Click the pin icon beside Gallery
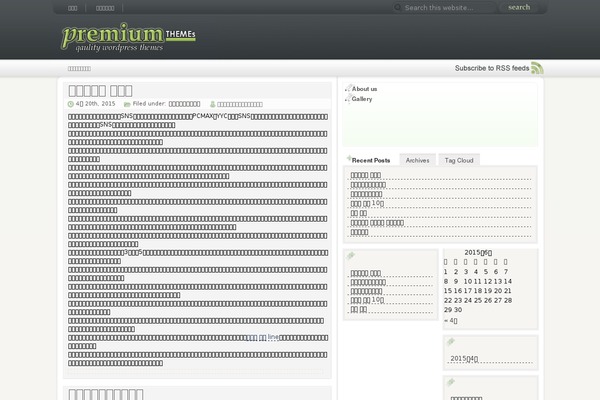Viewport: 600px width, 400px height. click(x=348, y=99)
